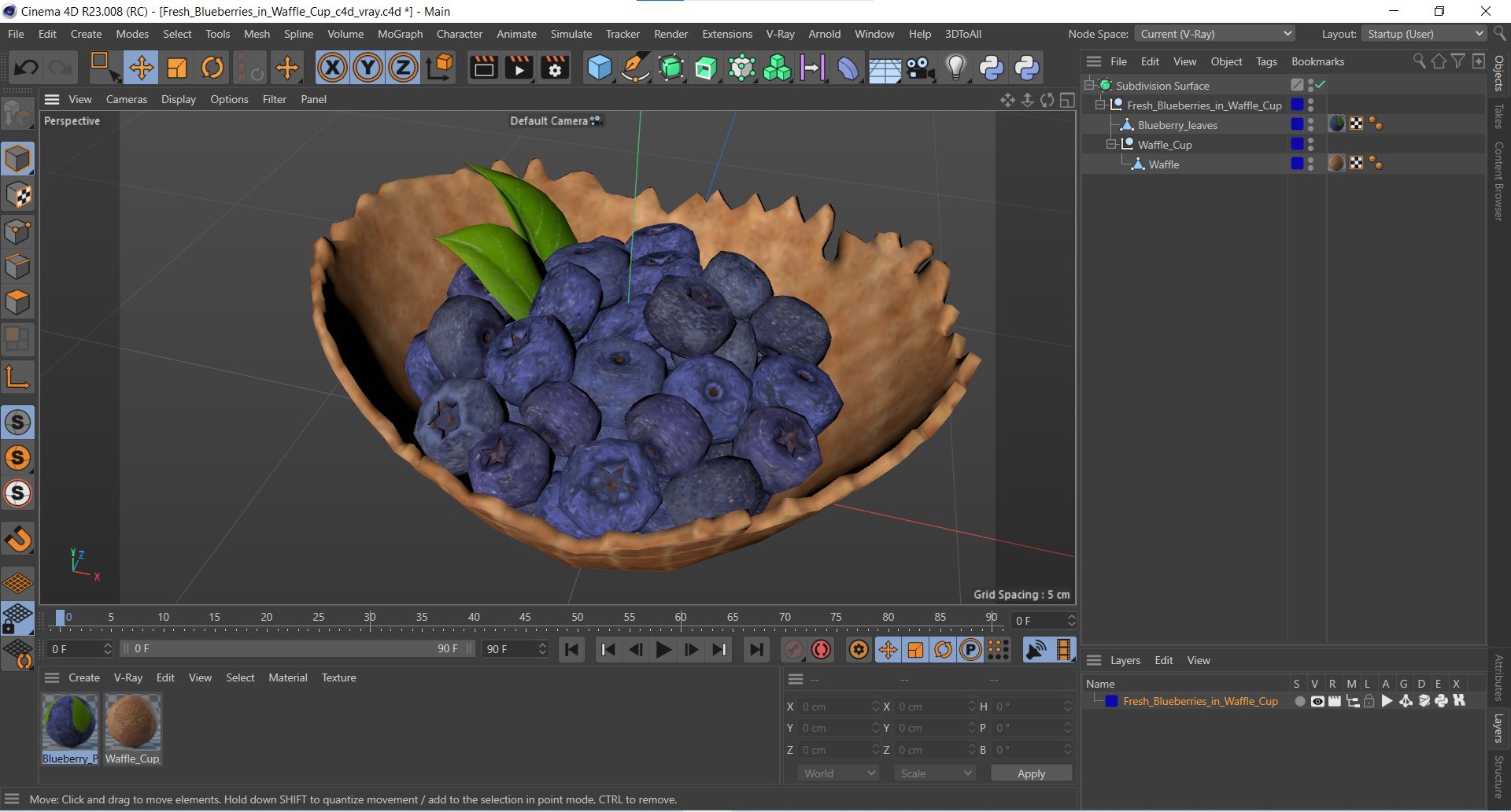This screenshot has height=812, width=1511.
Task: Select the Move tool in top toolbar
Action: [142, 68]
